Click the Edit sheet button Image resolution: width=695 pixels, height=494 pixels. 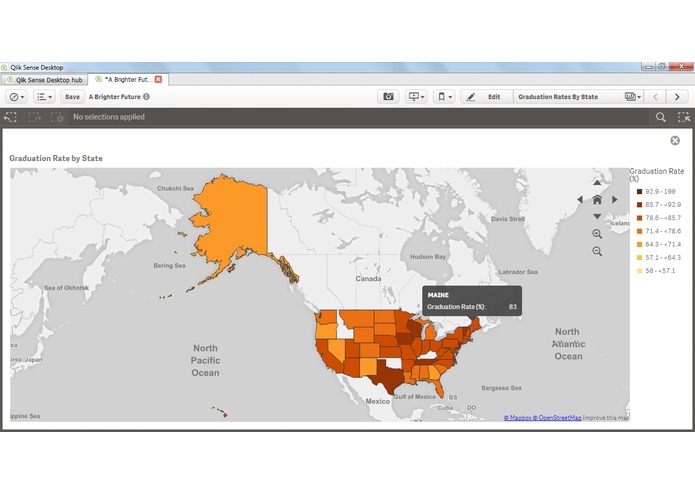pyautogui.click(x=487, y=97)
